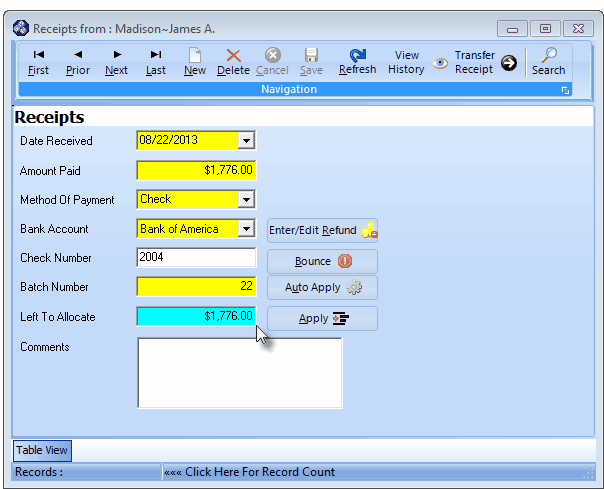Open Date Received calendar dropdown arrow
This screenshot has width=604, height=489.
246,140
